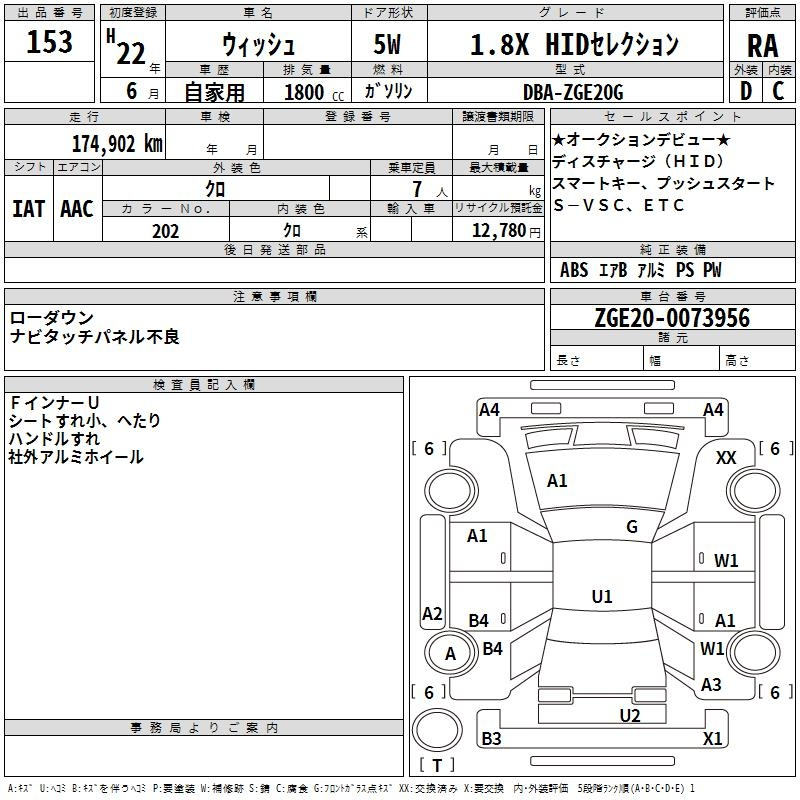
Task: Click the damage code legend at bottom
Action: (351, 788)
